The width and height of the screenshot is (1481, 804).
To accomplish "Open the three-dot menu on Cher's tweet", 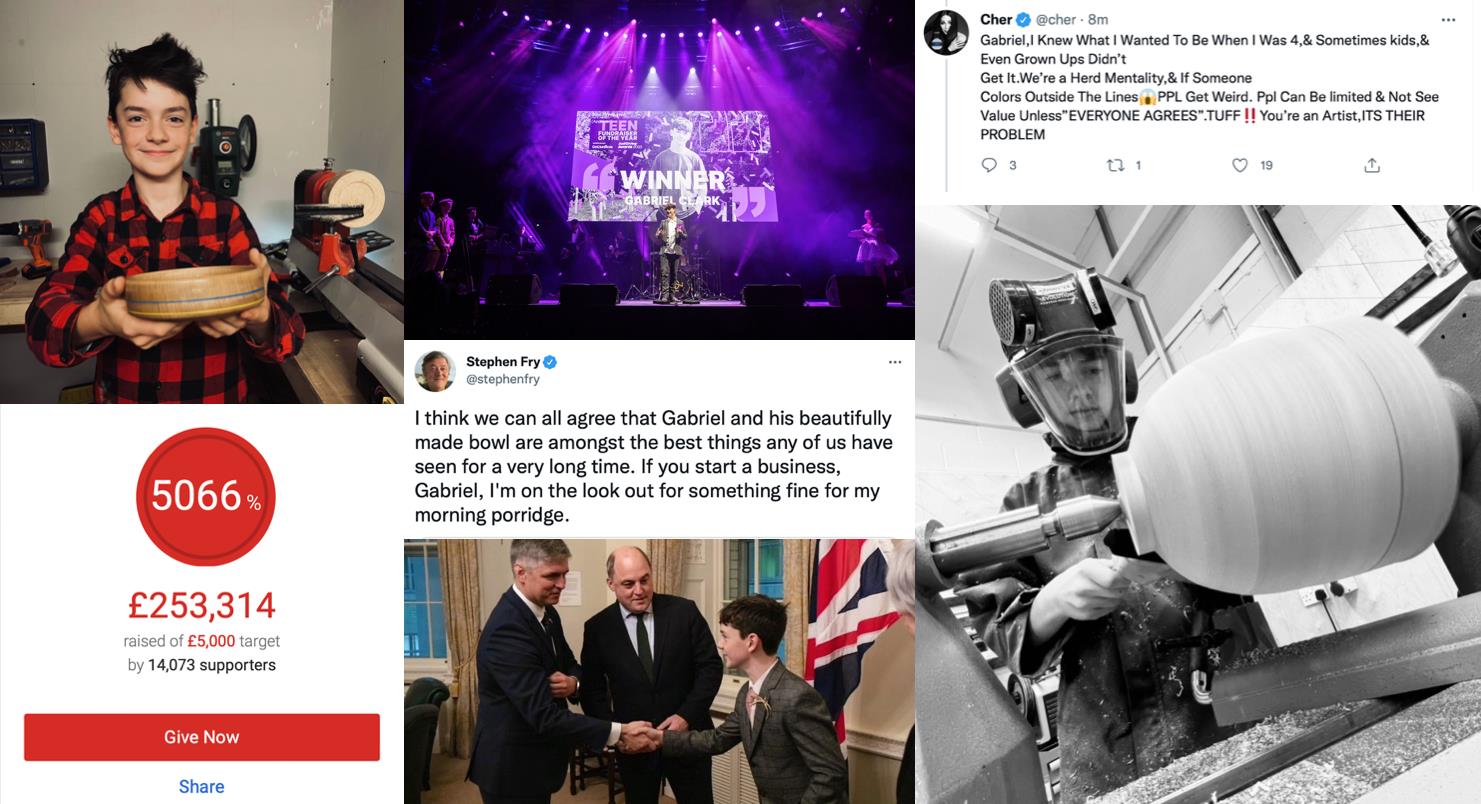I will [x=1448, y=20].
